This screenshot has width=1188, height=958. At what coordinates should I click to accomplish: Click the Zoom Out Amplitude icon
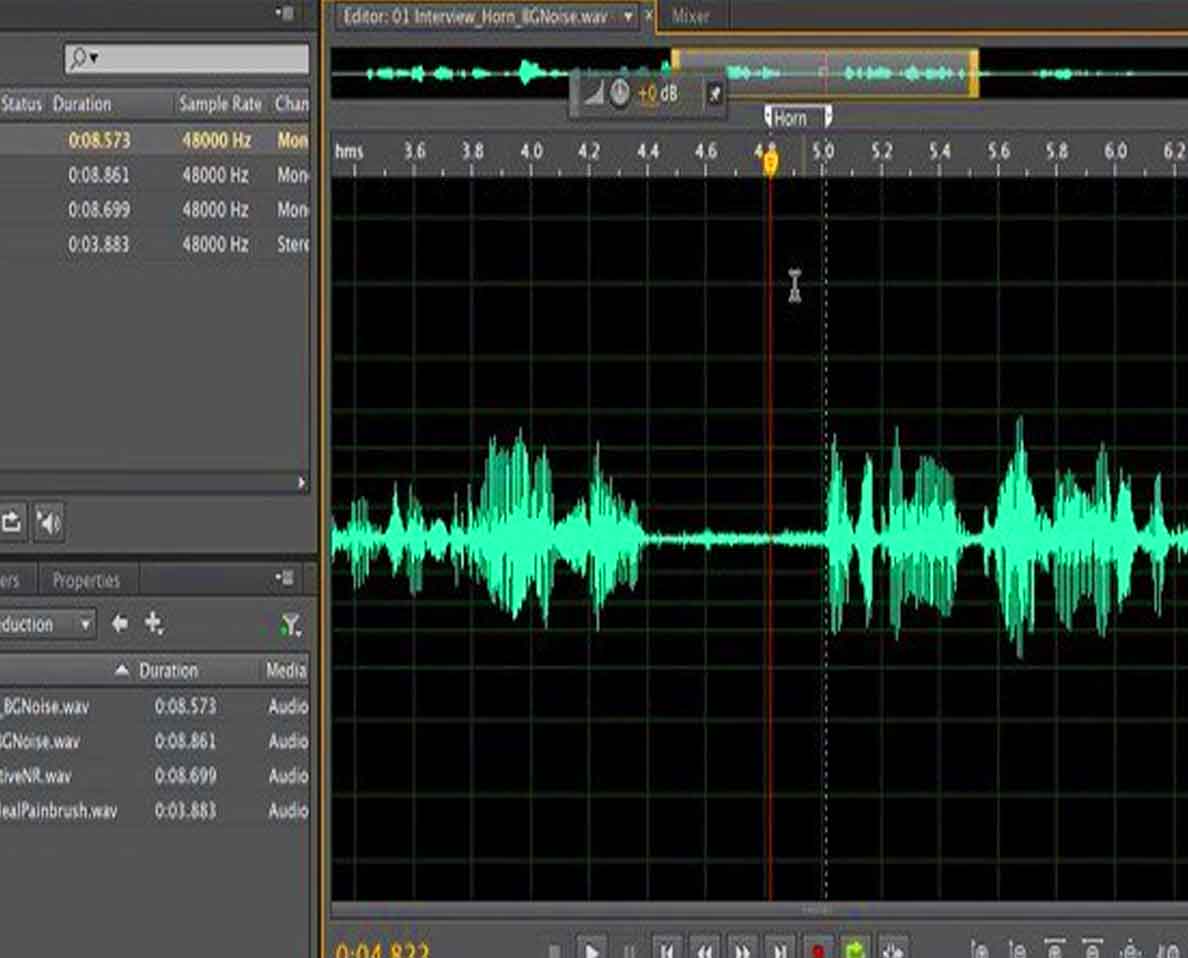[x=1018, y=950]
